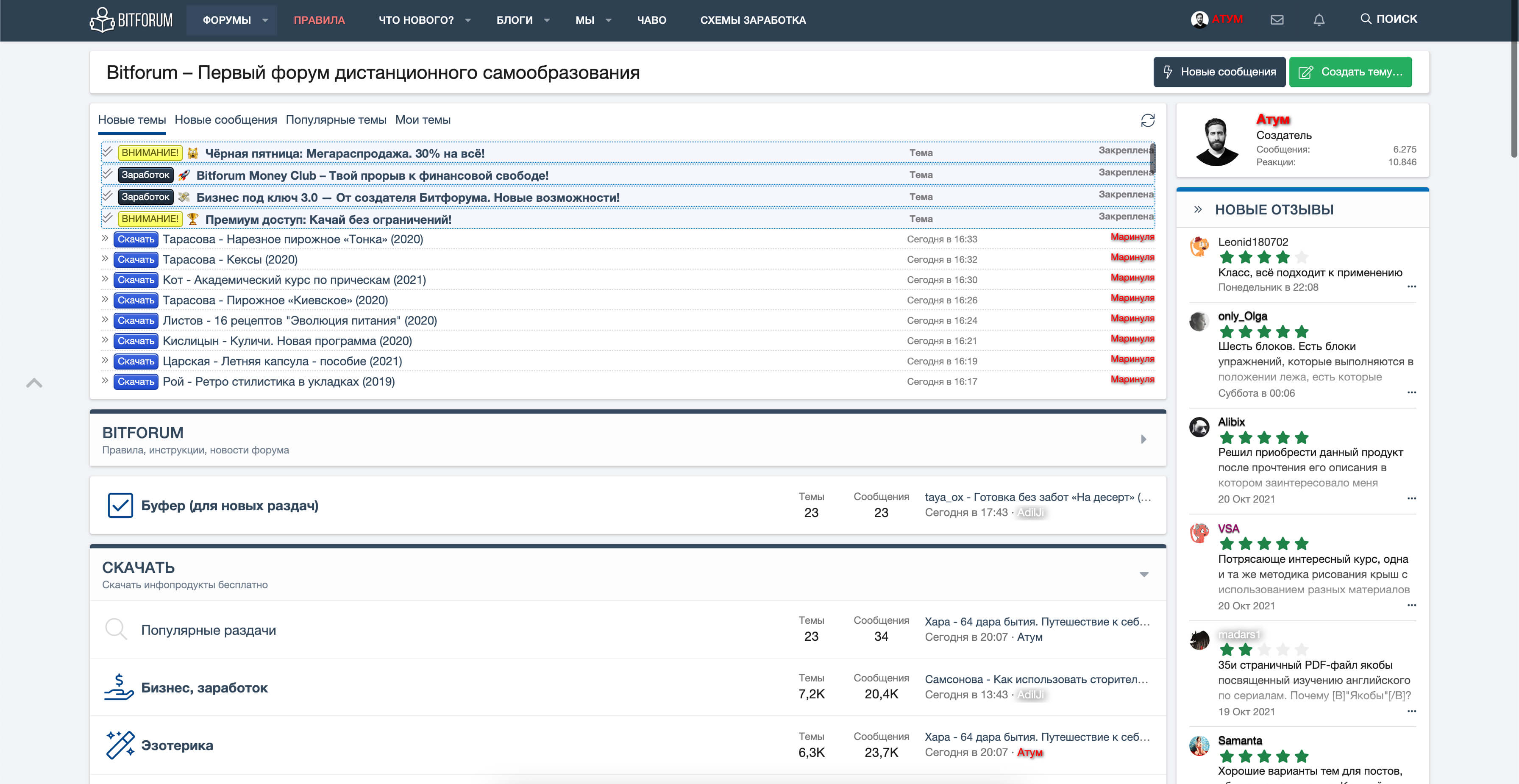Expand the BITFORUM category section

coord(1144,439)
